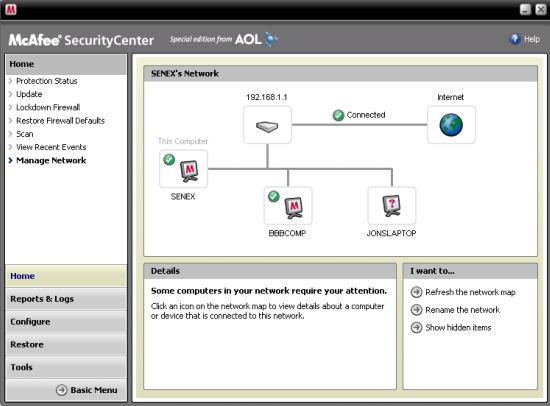Choose Lockdown Firewall
Image resolution: width=550 pixels, height=406 pixels.
coord(48,107)
